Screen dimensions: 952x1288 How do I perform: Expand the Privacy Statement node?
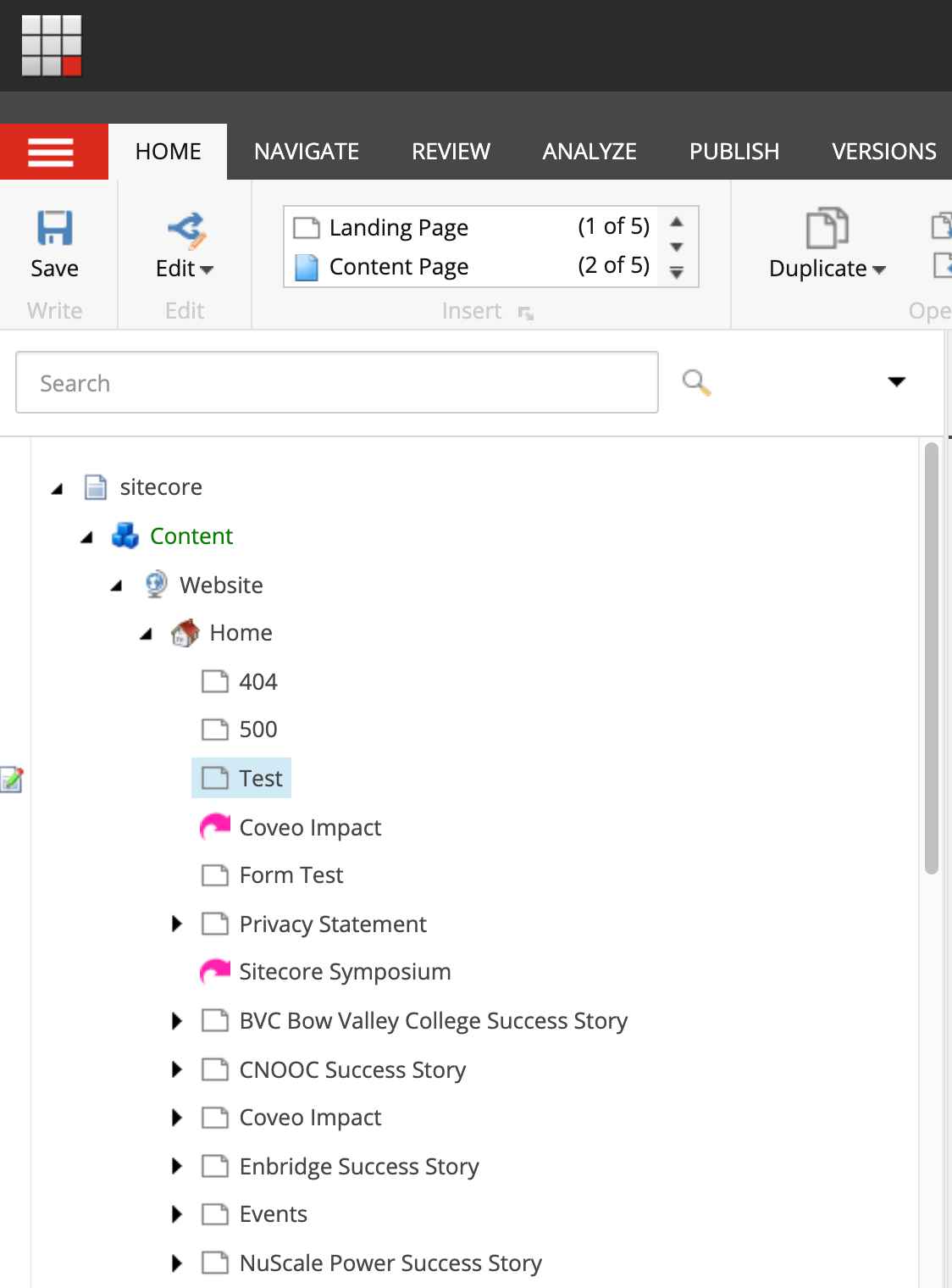pyautogui.click(x=176, y=924)
